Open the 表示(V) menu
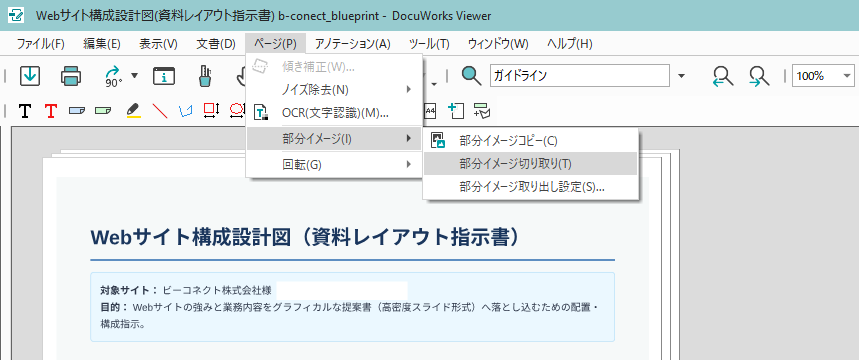This screenshot has width=859, height=360. [158, 44]
